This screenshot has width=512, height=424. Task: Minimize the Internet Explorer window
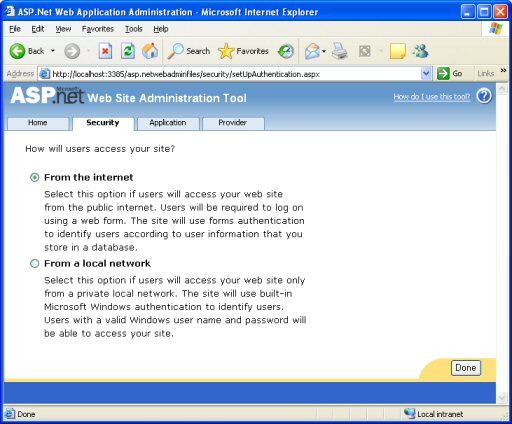pyautogui.click(x=468, y=12)
